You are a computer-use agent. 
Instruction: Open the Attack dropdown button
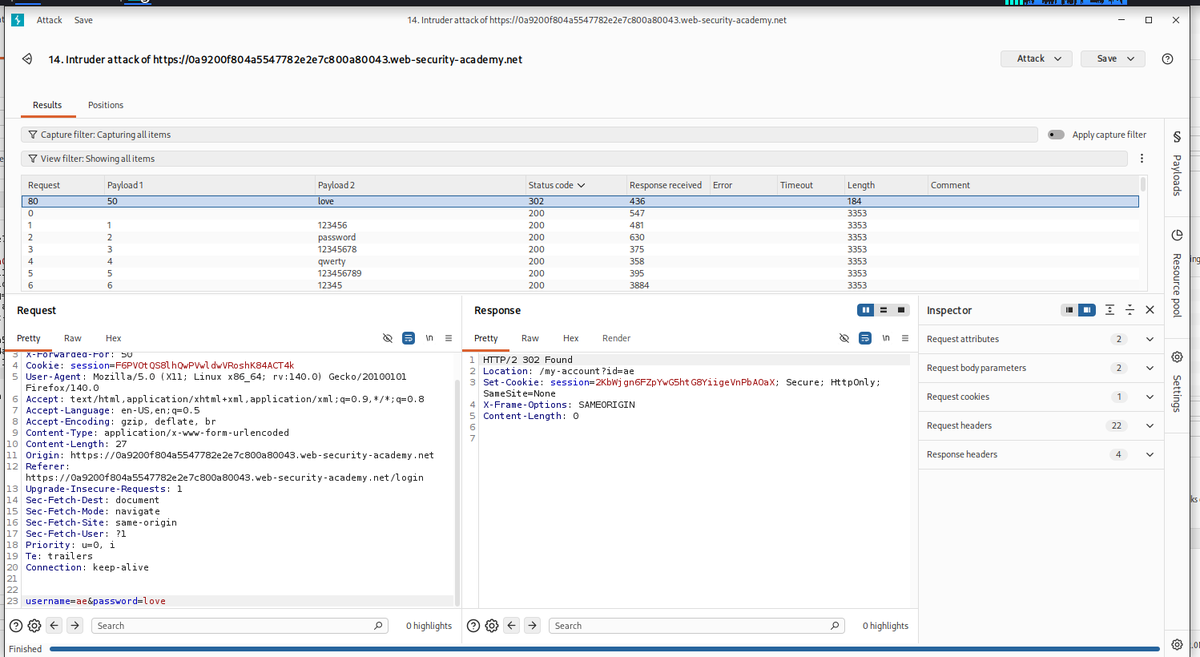[1037, 59]
